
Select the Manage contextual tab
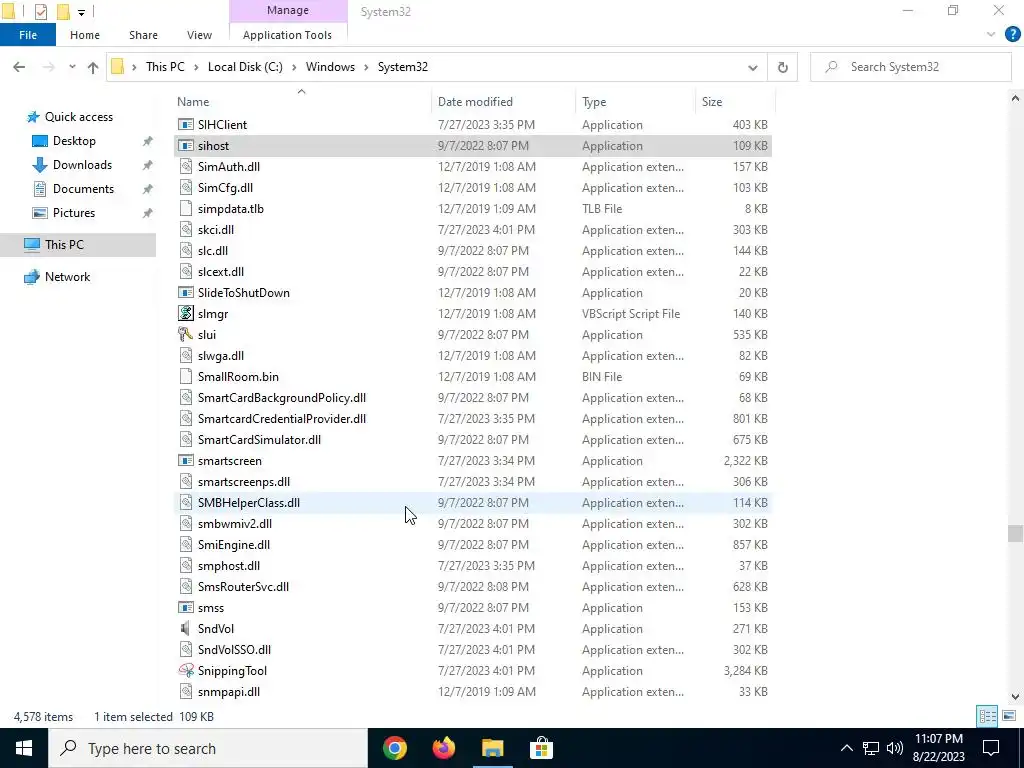point(288,11)
